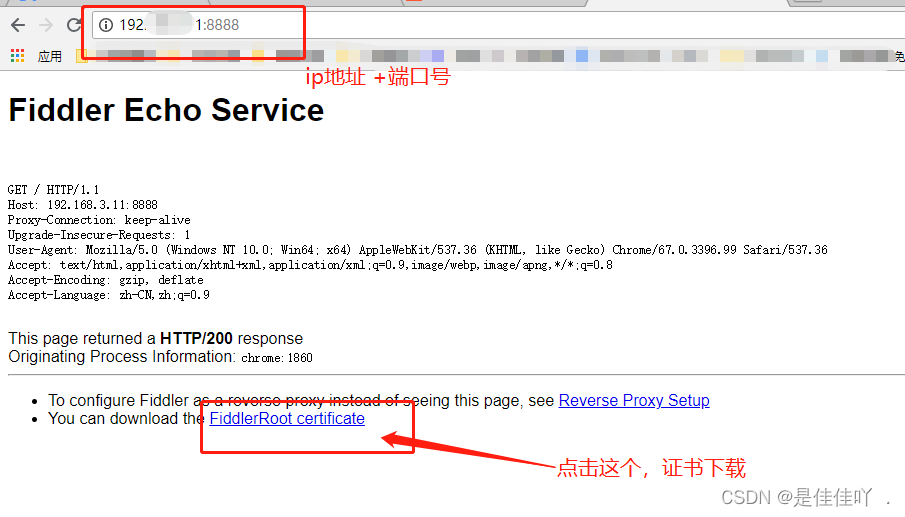Reload the page with the refresh icon

74,25
